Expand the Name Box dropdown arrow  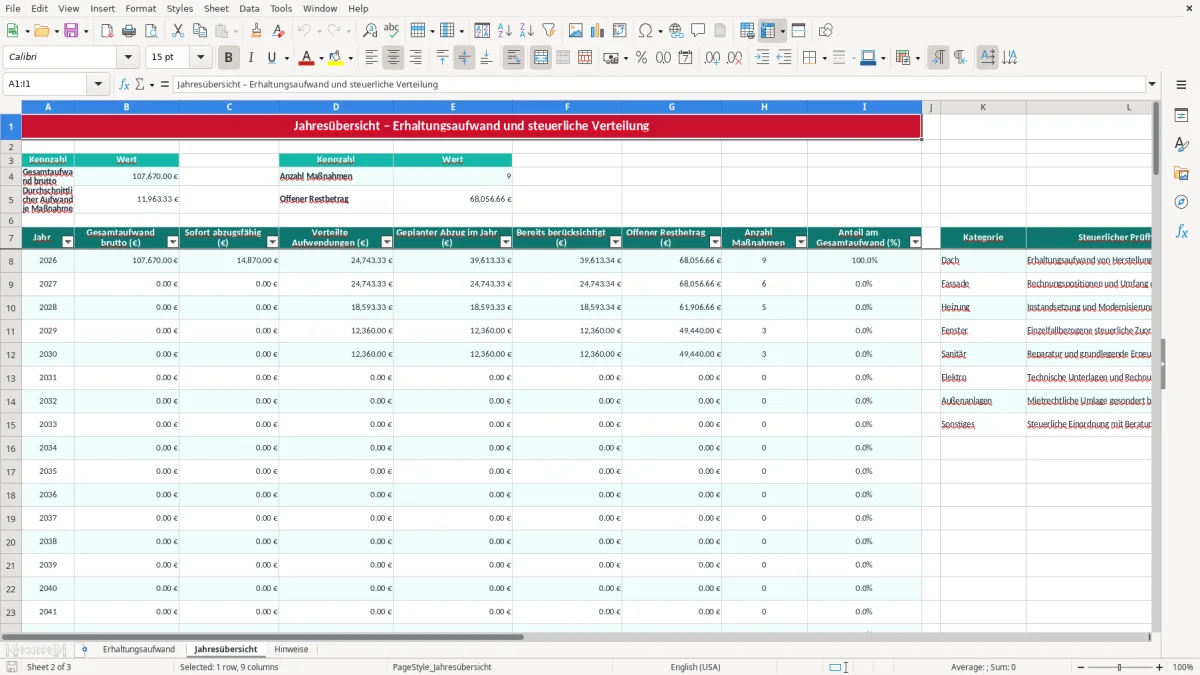point(98,85)
